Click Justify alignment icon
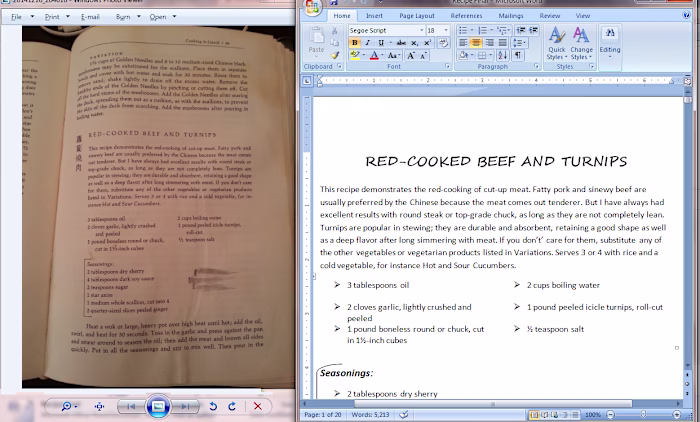 502,43
